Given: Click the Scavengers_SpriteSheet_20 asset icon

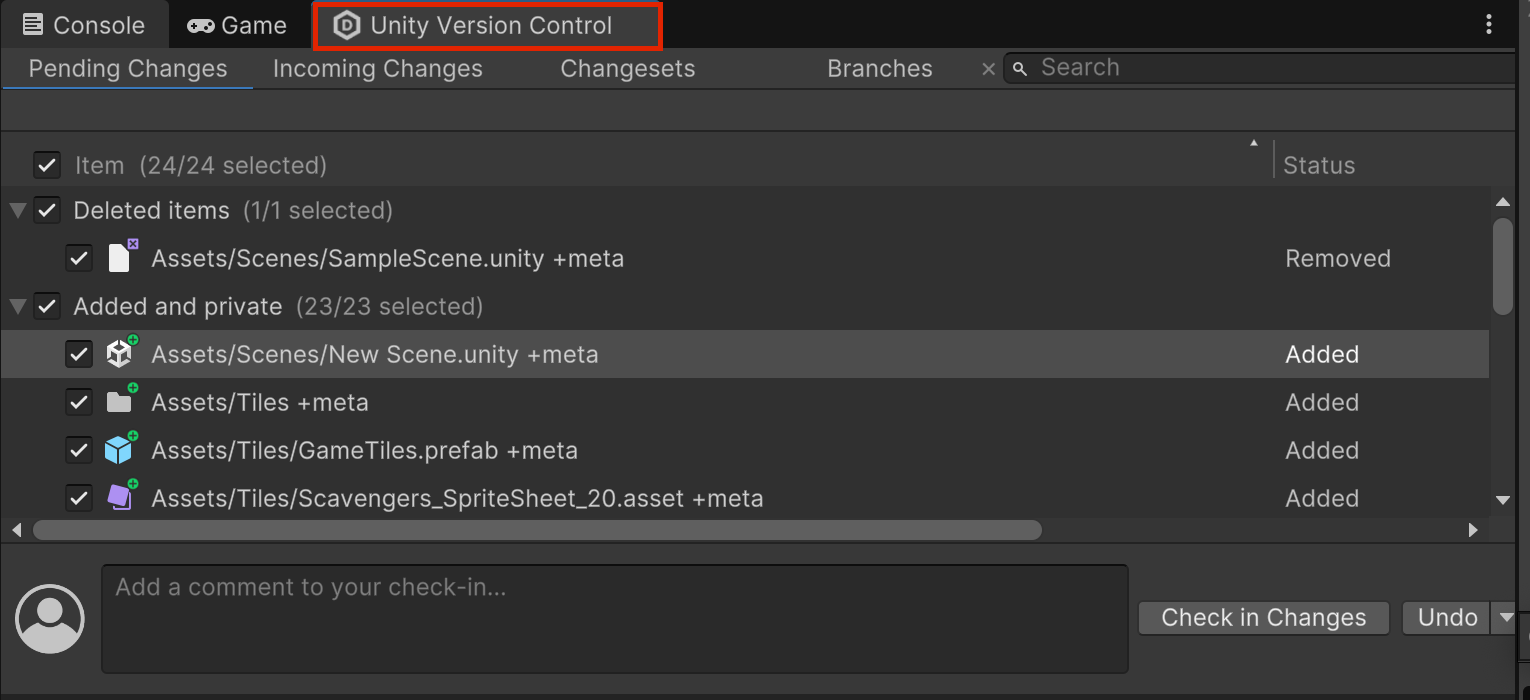Looking at the screenshot, I should [120, 497].
